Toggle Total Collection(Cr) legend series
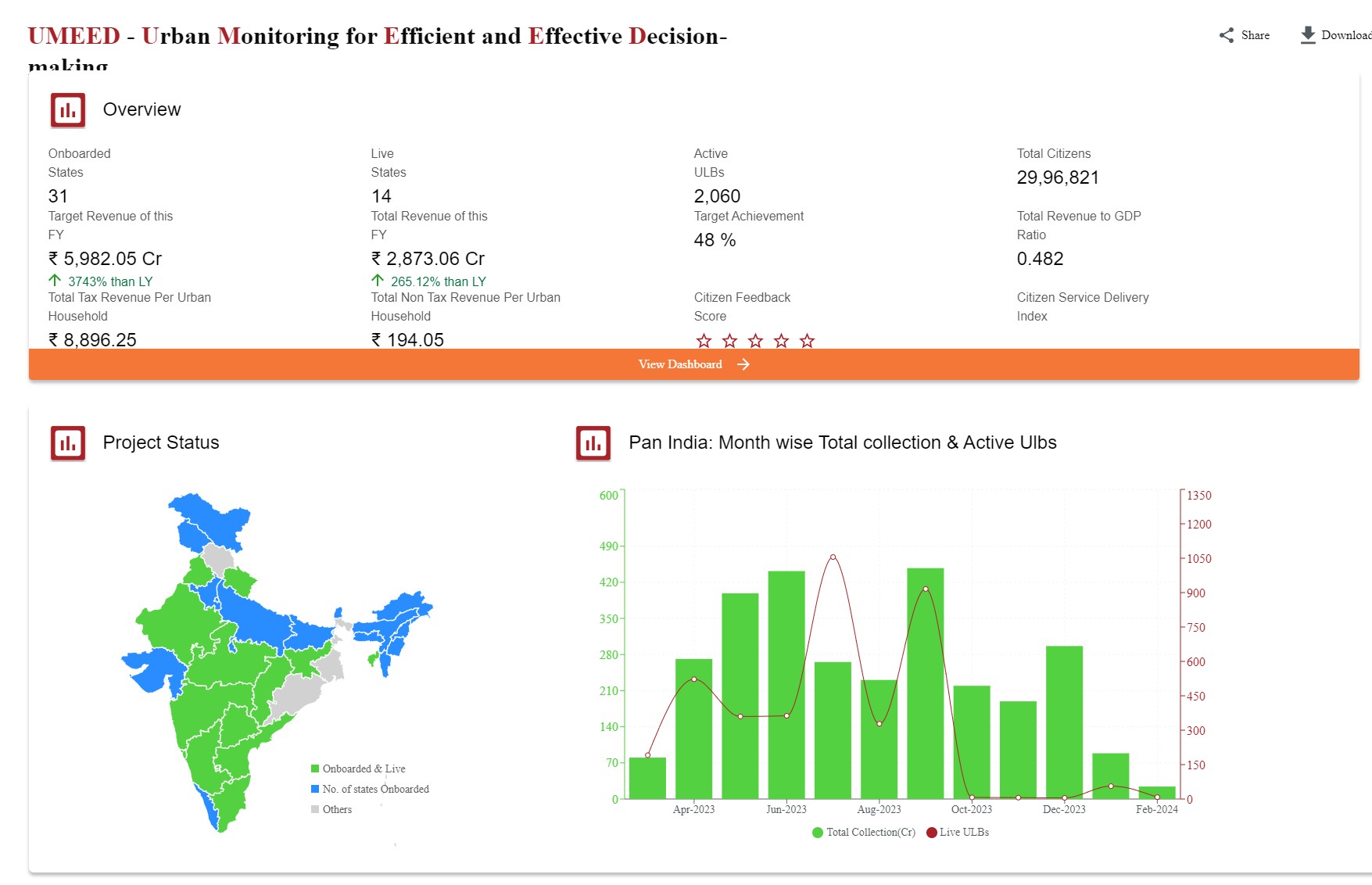 [x=864, y=833]
